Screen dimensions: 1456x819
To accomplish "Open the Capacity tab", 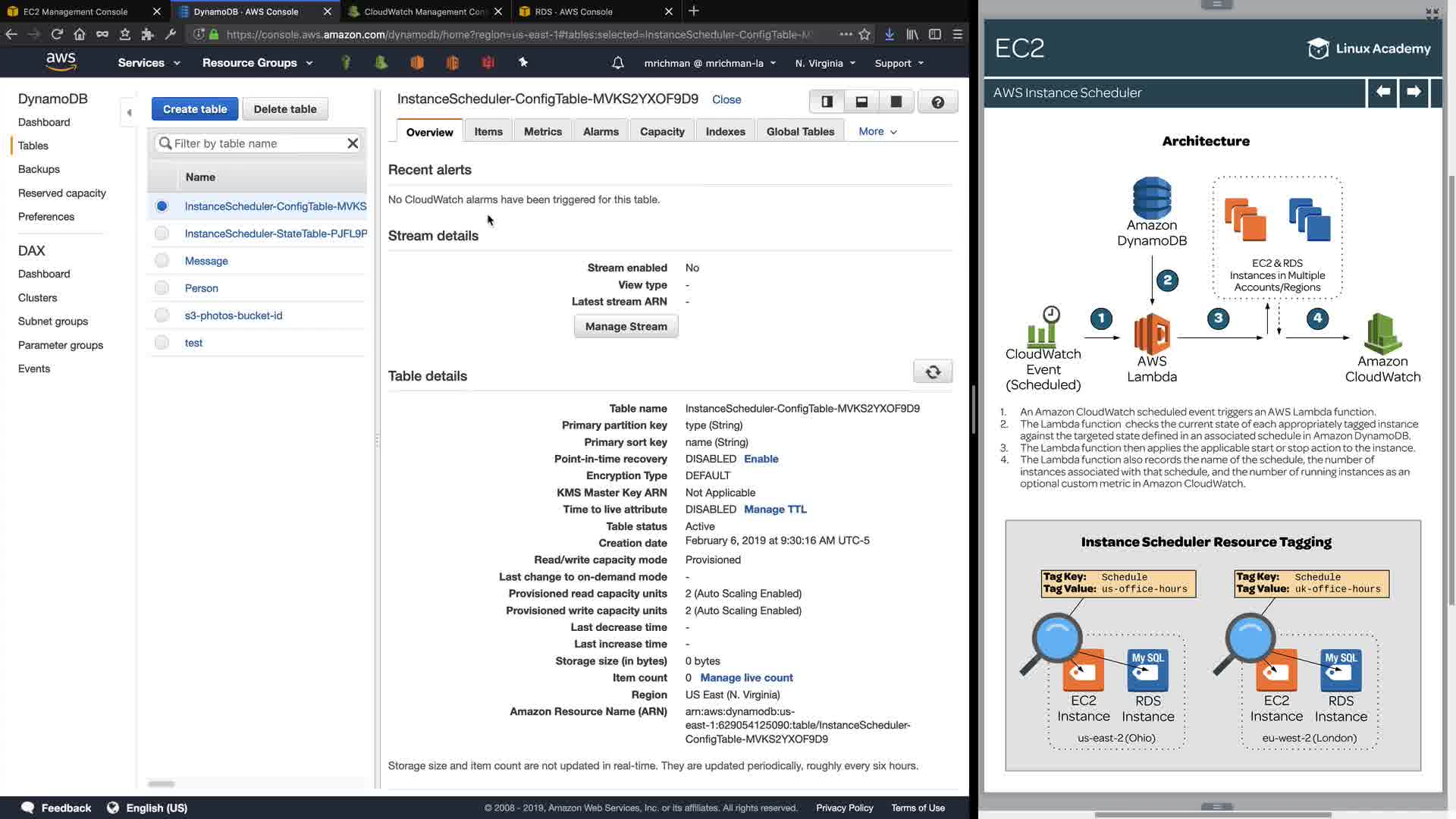I will (x=661, y=131).
